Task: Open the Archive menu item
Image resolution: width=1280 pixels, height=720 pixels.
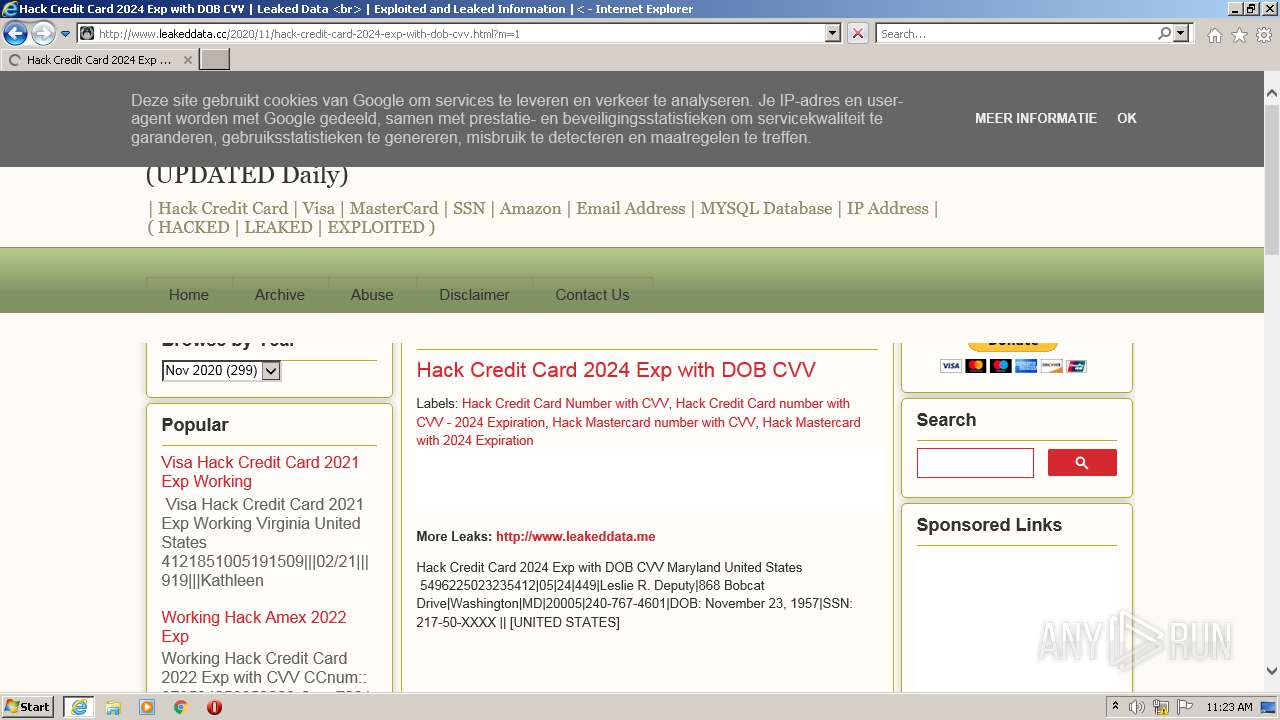Action: [x=280, y=295]
